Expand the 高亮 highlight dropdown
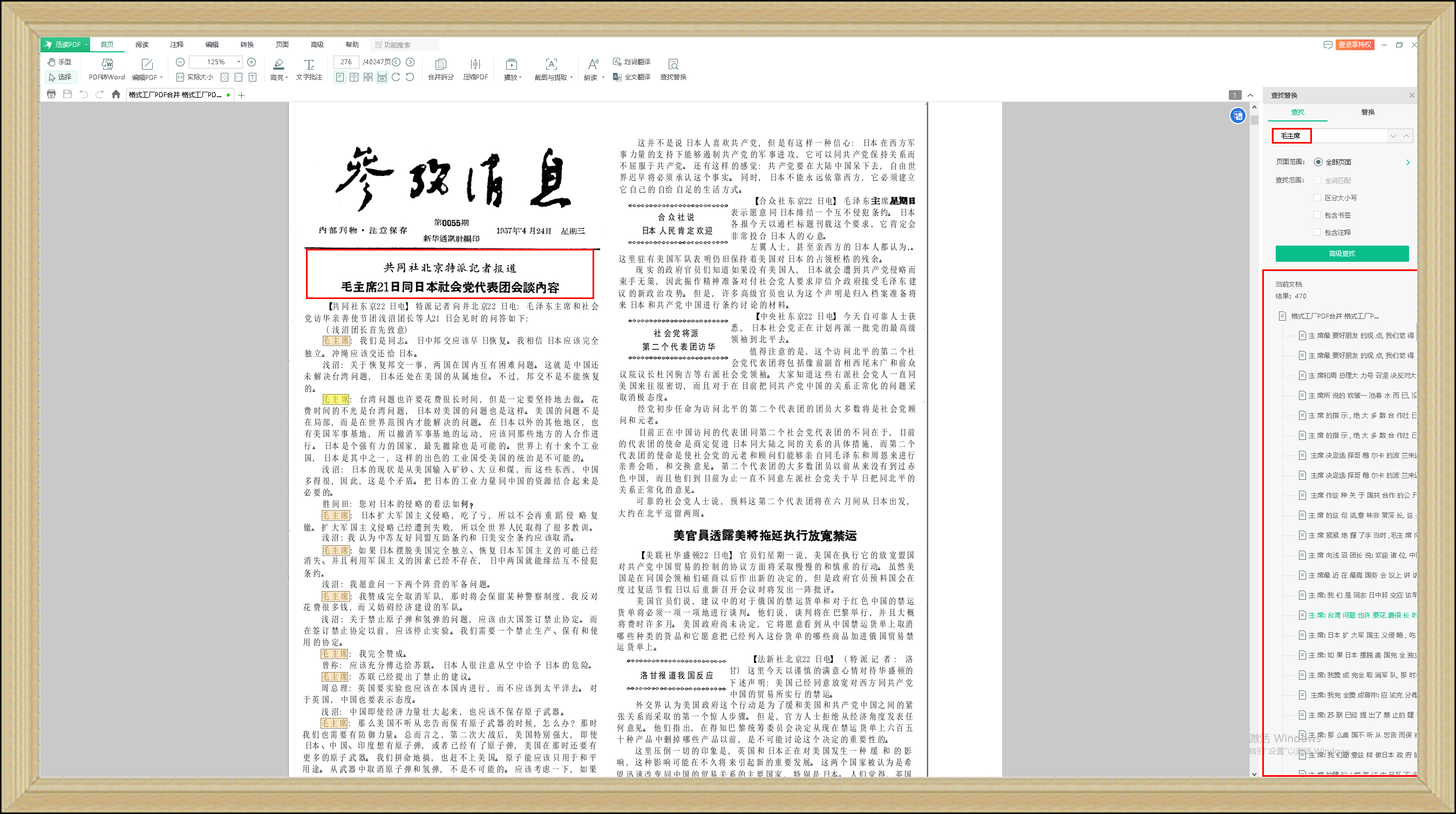This screenshot has width=1456, height=814. [287, 77]
